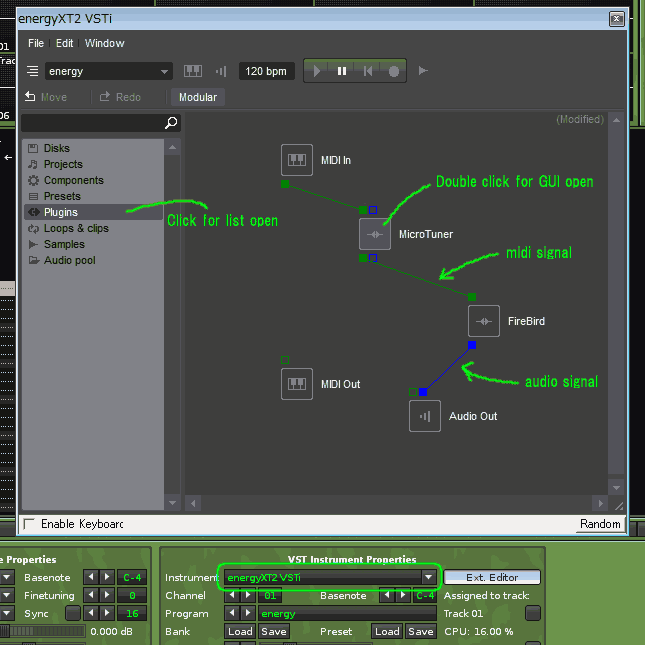Increase Channel with its right arrow
645x645 pixels.
[248, 595]
